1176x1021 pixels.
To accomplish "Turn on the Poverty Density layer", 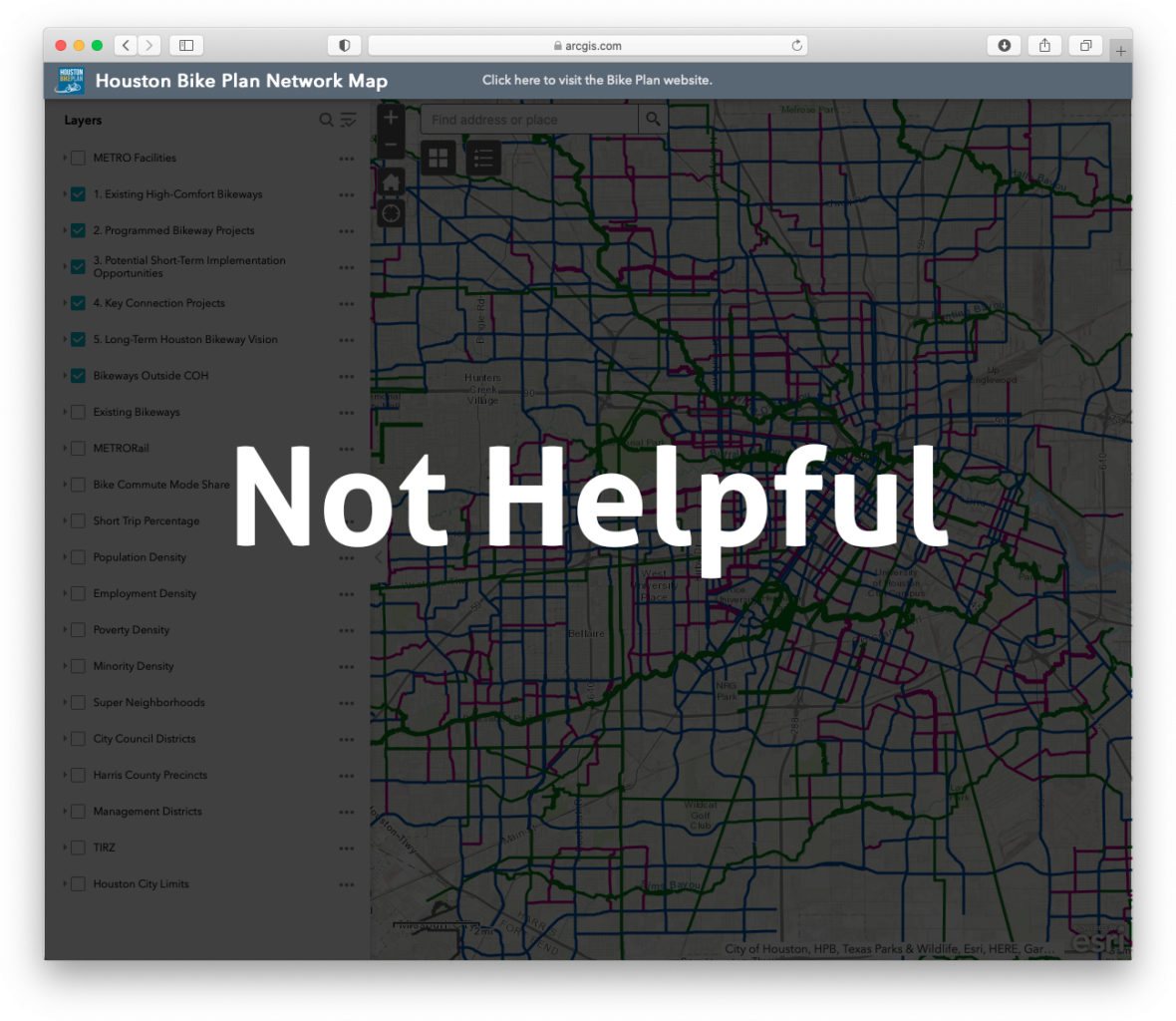I will (78, 630).
